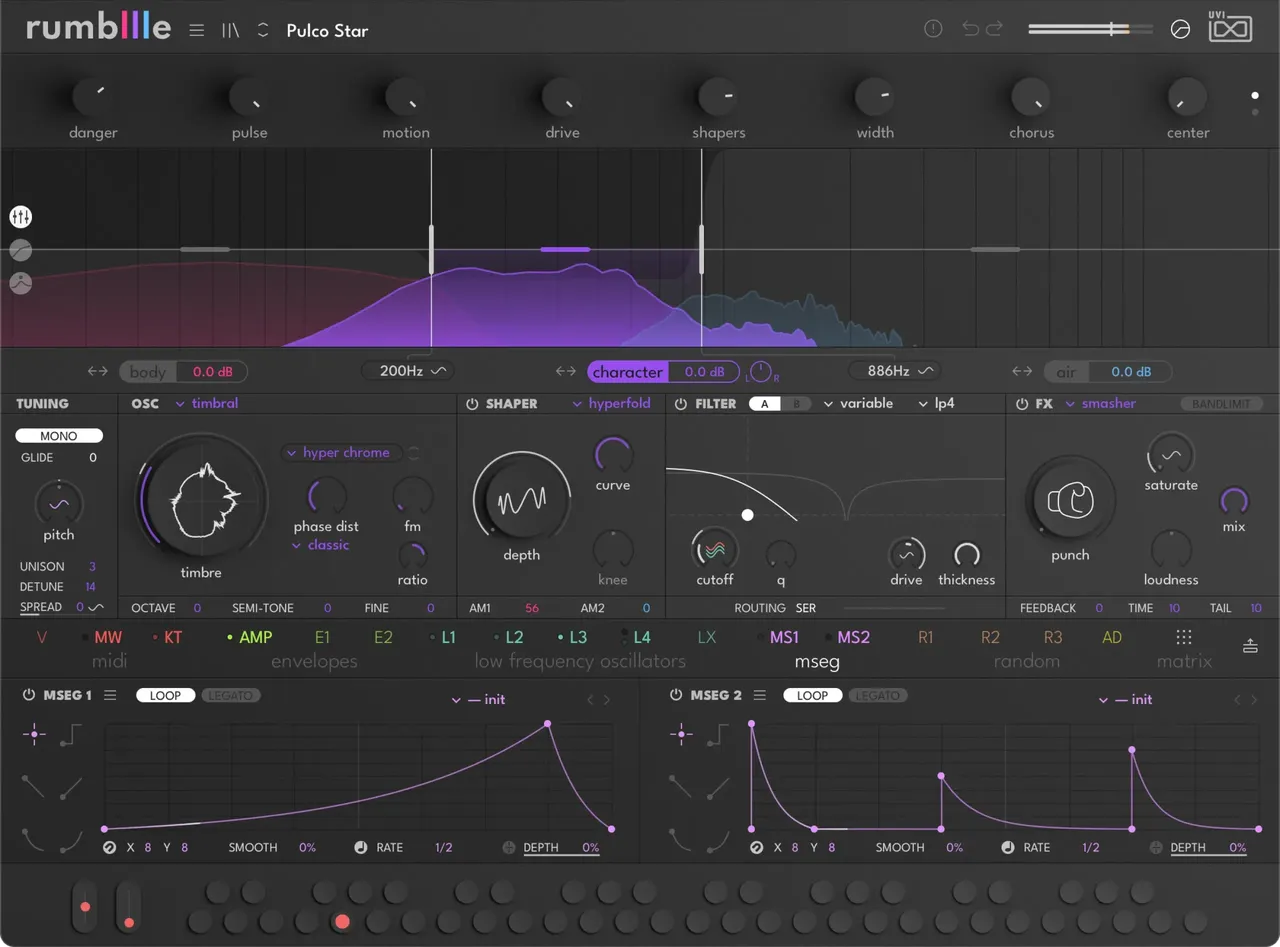Open the hamburger menu beside the rumblllle logo
This screenshot has height=947, width=1280.
[x=197, y=30]
